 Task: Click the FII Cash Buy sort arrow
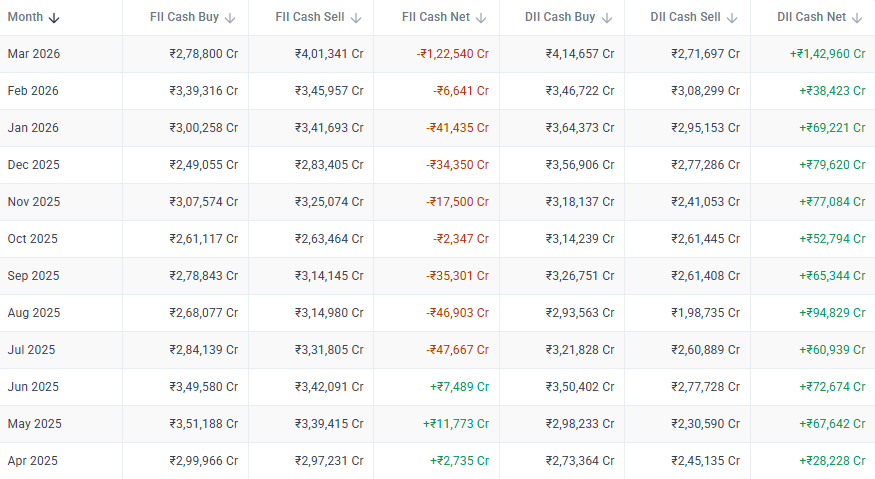[x=230, y=18]
